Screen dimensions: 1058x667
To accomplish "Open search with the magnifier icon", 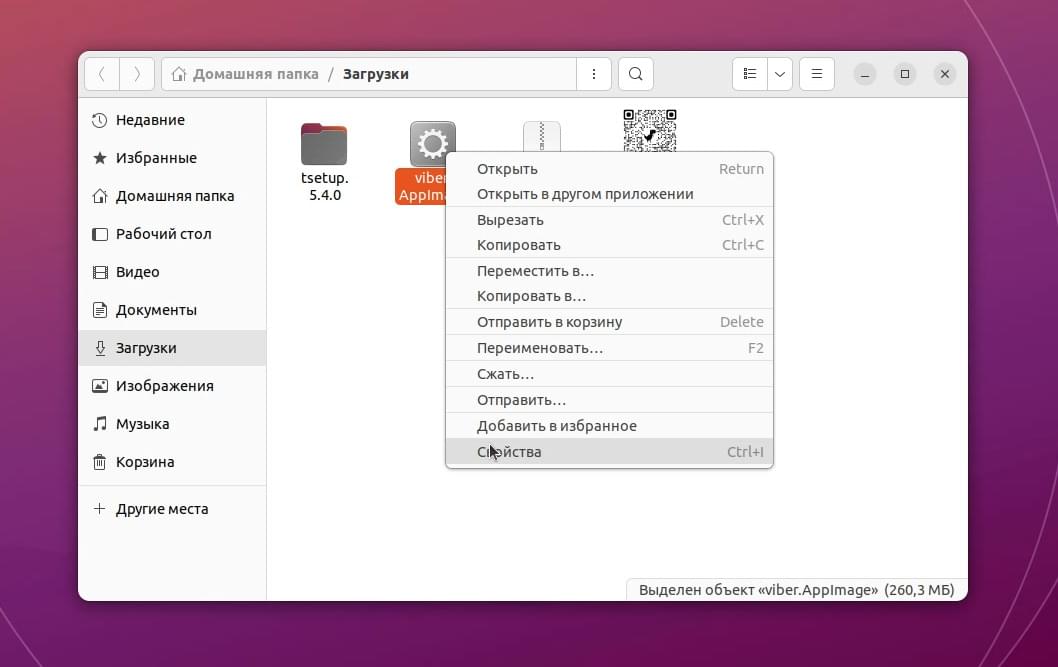I will click(x=636, y=74).
